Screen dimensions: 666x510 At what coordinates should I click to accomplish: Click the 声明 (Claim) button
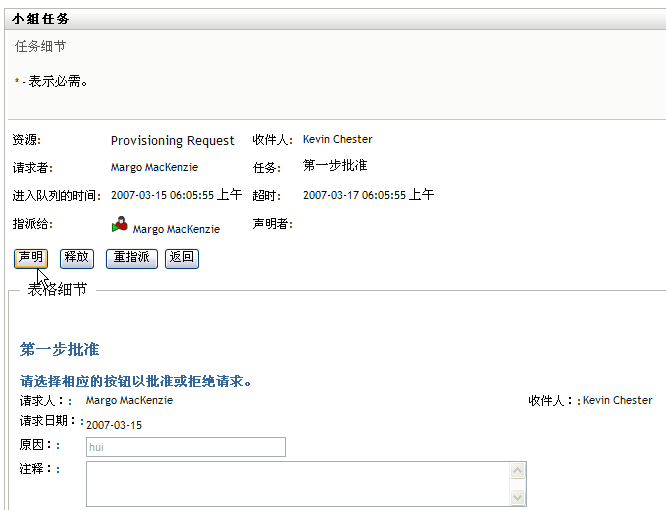(x=31, y=259)
